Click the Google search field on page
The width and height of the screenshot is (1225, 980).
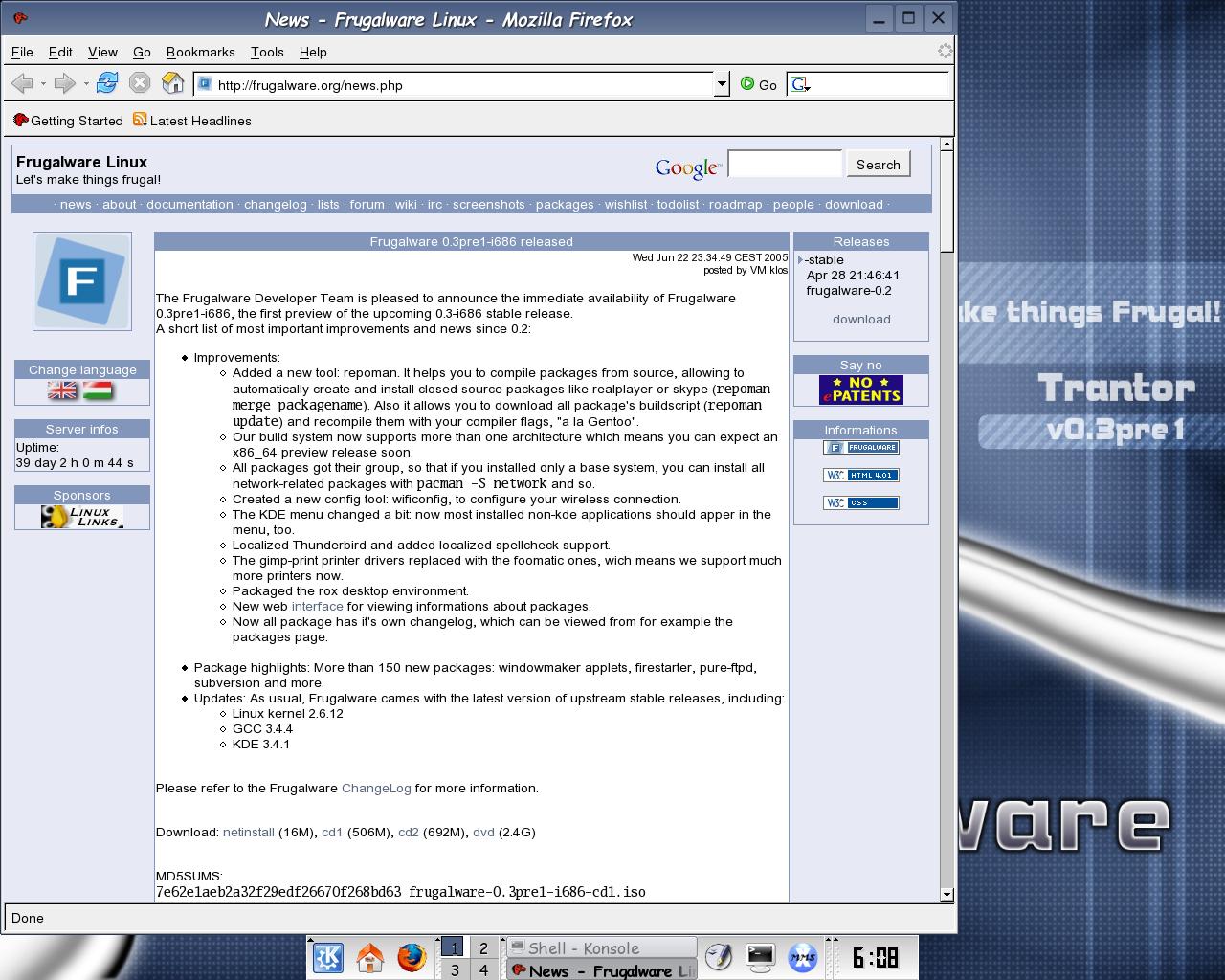pyautogui.click(x=785, y=164)
